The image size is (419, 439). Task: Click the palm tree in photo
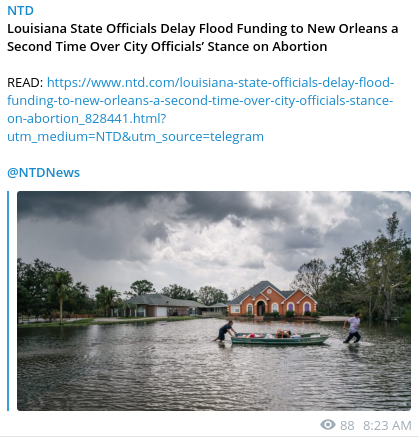coord(60,295)
